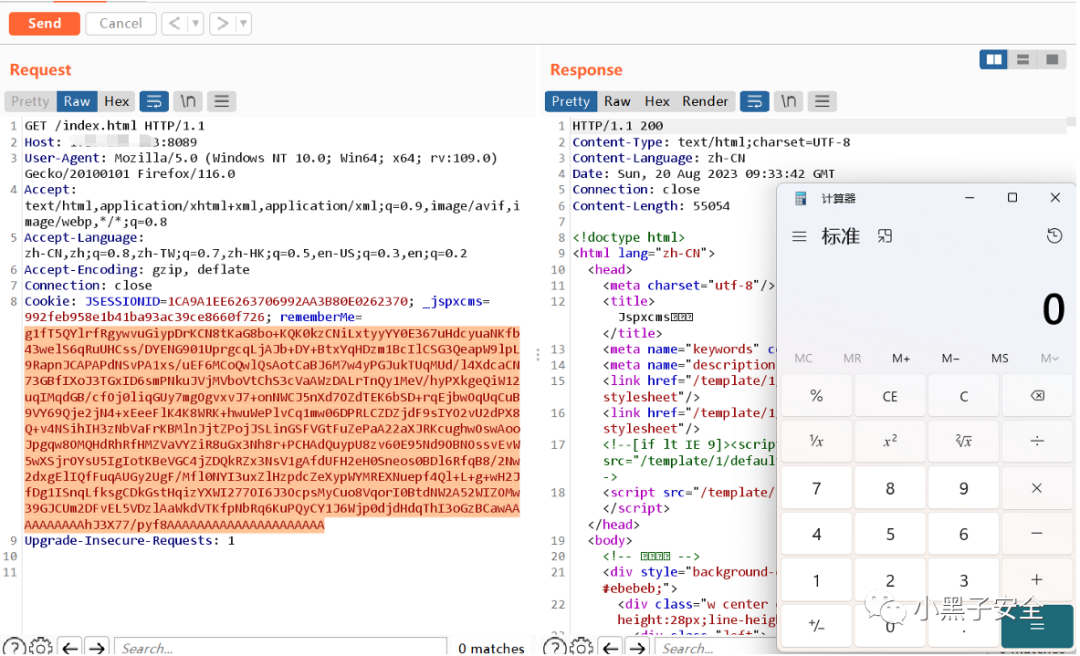Click Calculator digit 8 key
The width and height of the screenshot is (1080, 656).
point(890,489)
